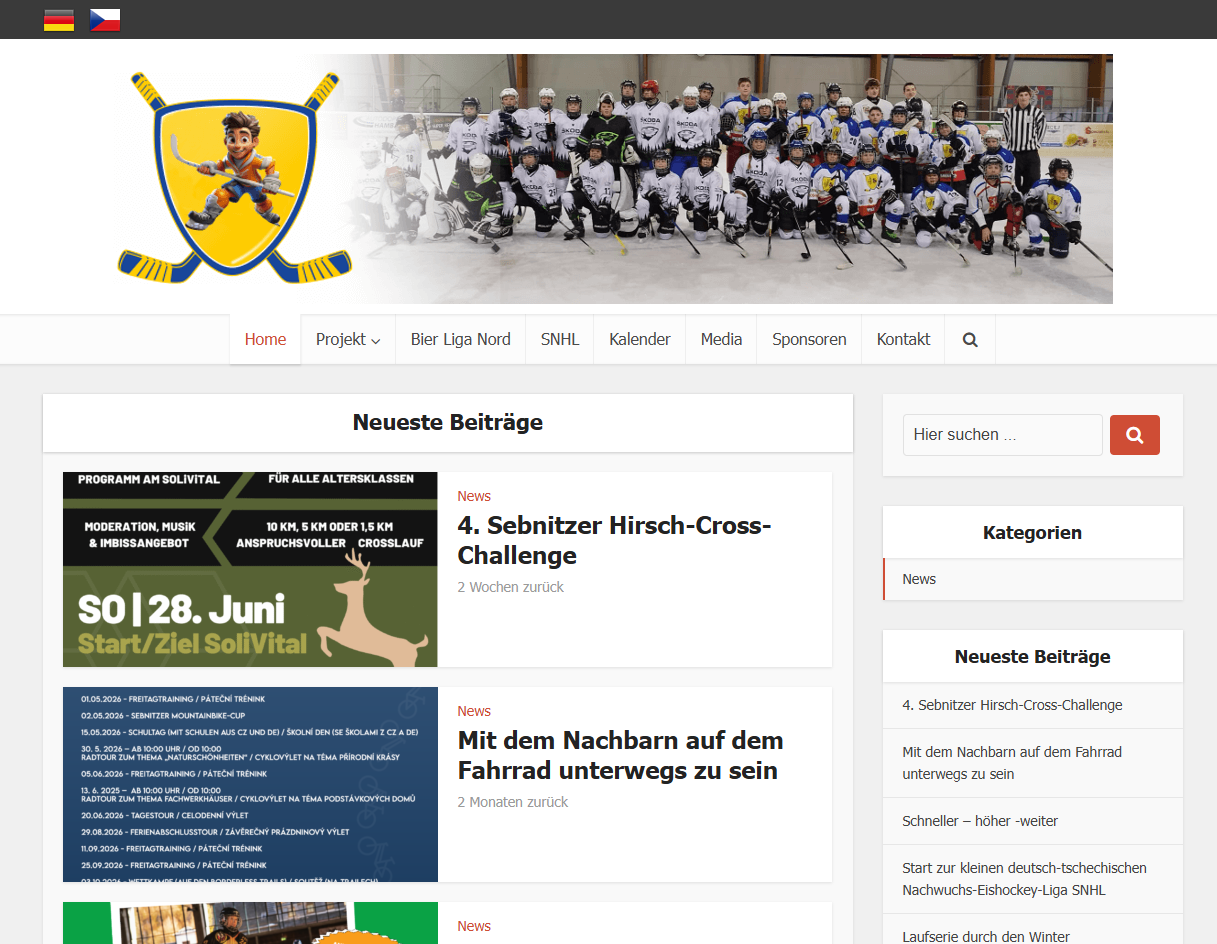Image resolution: width=1217 pixels, height=944 pixels.
Task: Click News category above Hirsch-Cross-Challenge post
Action: [474, 496]
